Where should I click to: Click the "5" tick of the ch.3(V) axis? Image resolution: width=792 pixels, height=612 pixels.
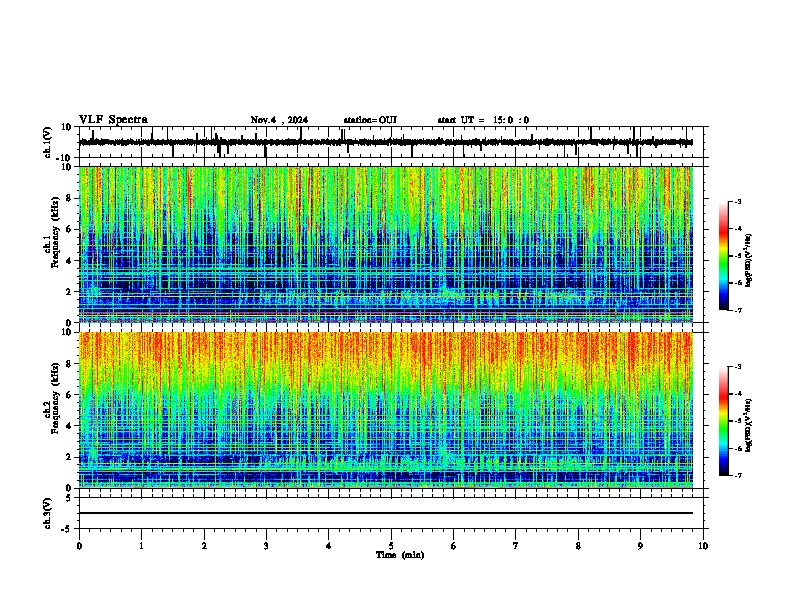click(x=69, y=498)
